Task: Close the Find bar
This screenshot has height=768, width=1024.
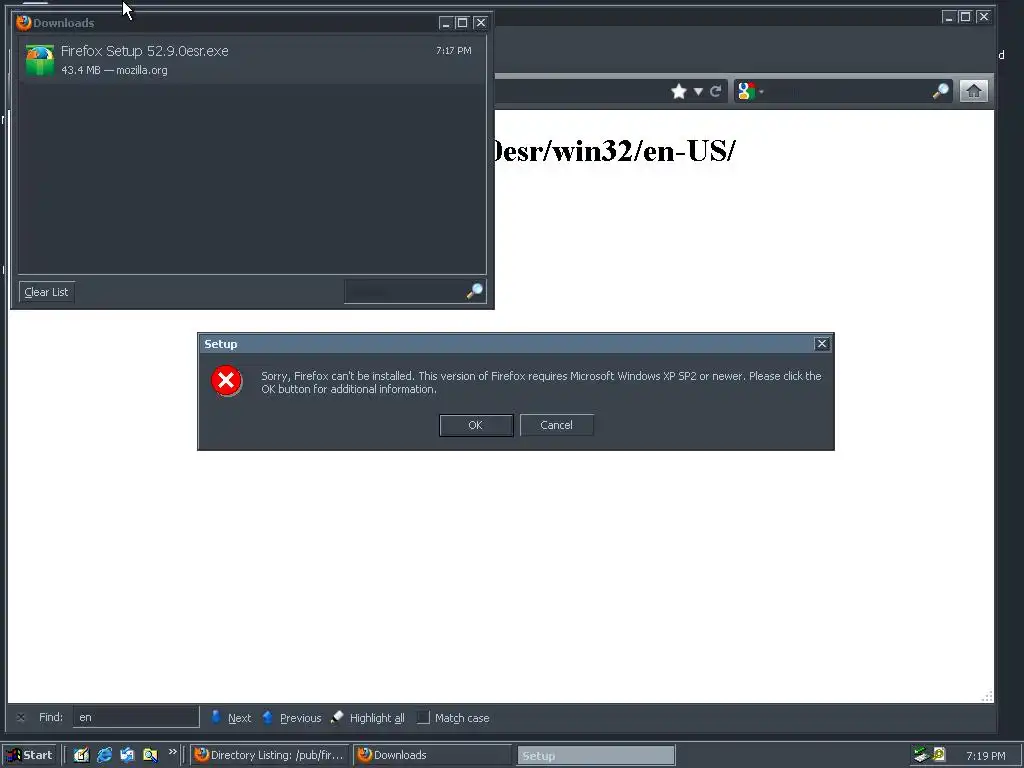Action: (x=21, y=717)
